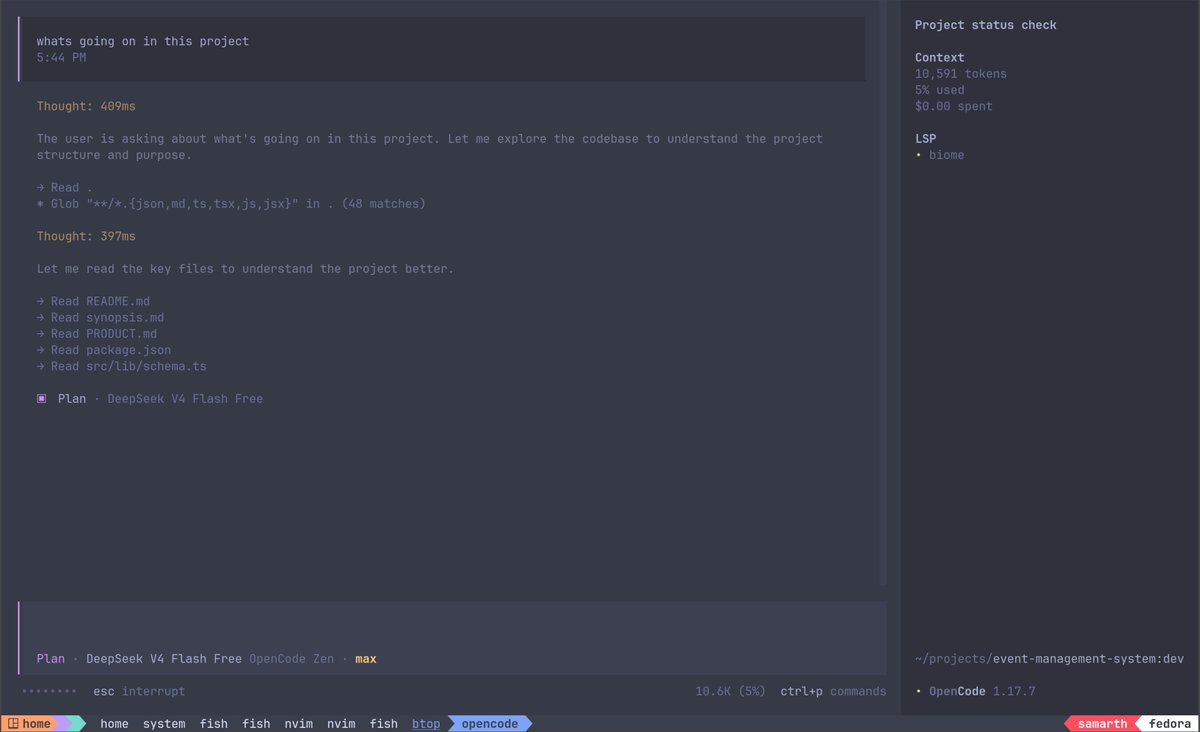Click esc interrupt hint
This screenshot has height=732, width=1200.
tap(139, 691)
